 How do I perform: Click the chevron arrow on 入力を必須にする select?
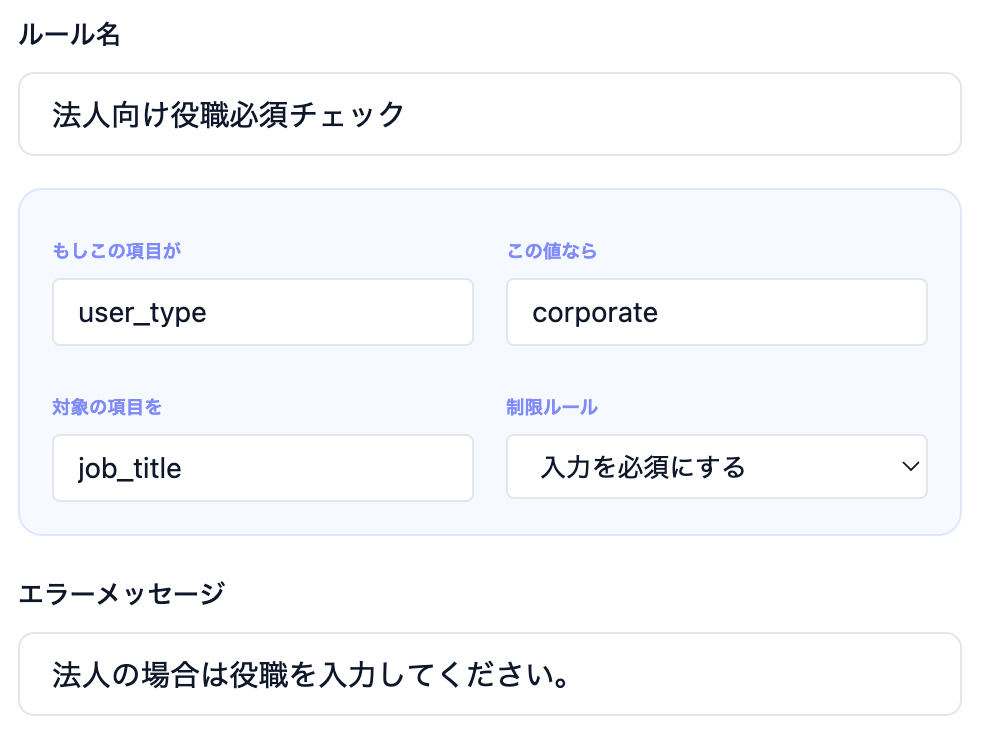tap(910, 466)
